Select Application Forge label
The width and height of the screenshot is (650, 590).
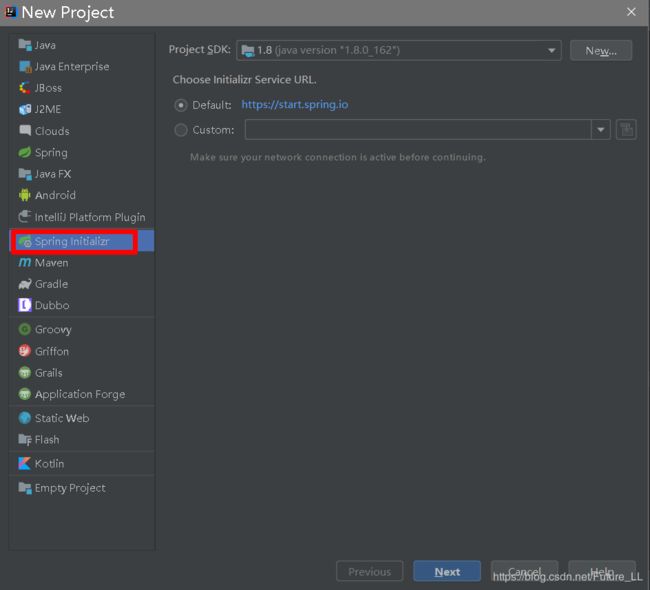[80, 394]
